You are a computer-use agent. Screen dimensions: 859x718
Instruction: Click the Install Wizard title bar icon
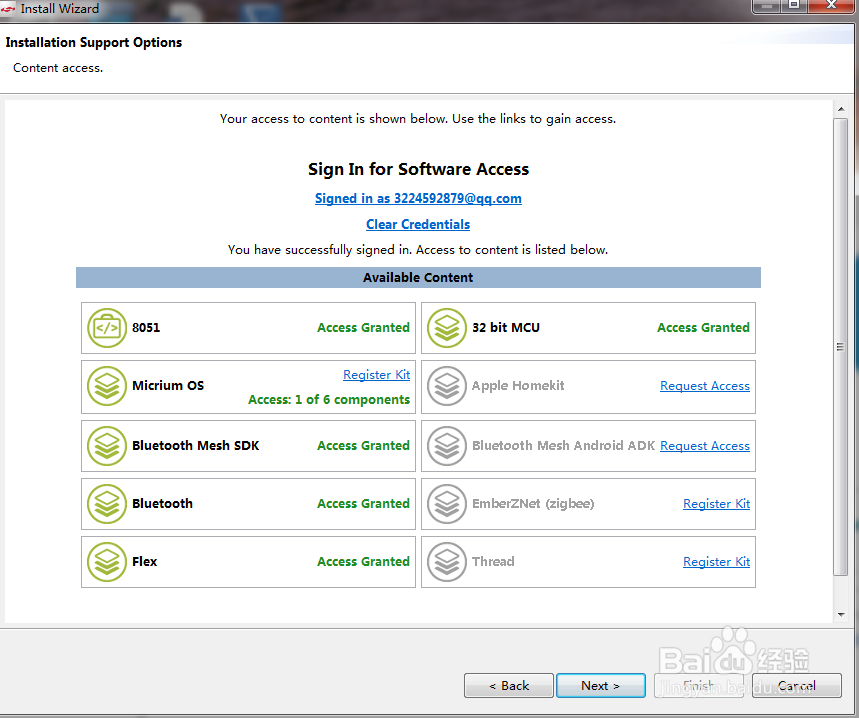(8, 9)
